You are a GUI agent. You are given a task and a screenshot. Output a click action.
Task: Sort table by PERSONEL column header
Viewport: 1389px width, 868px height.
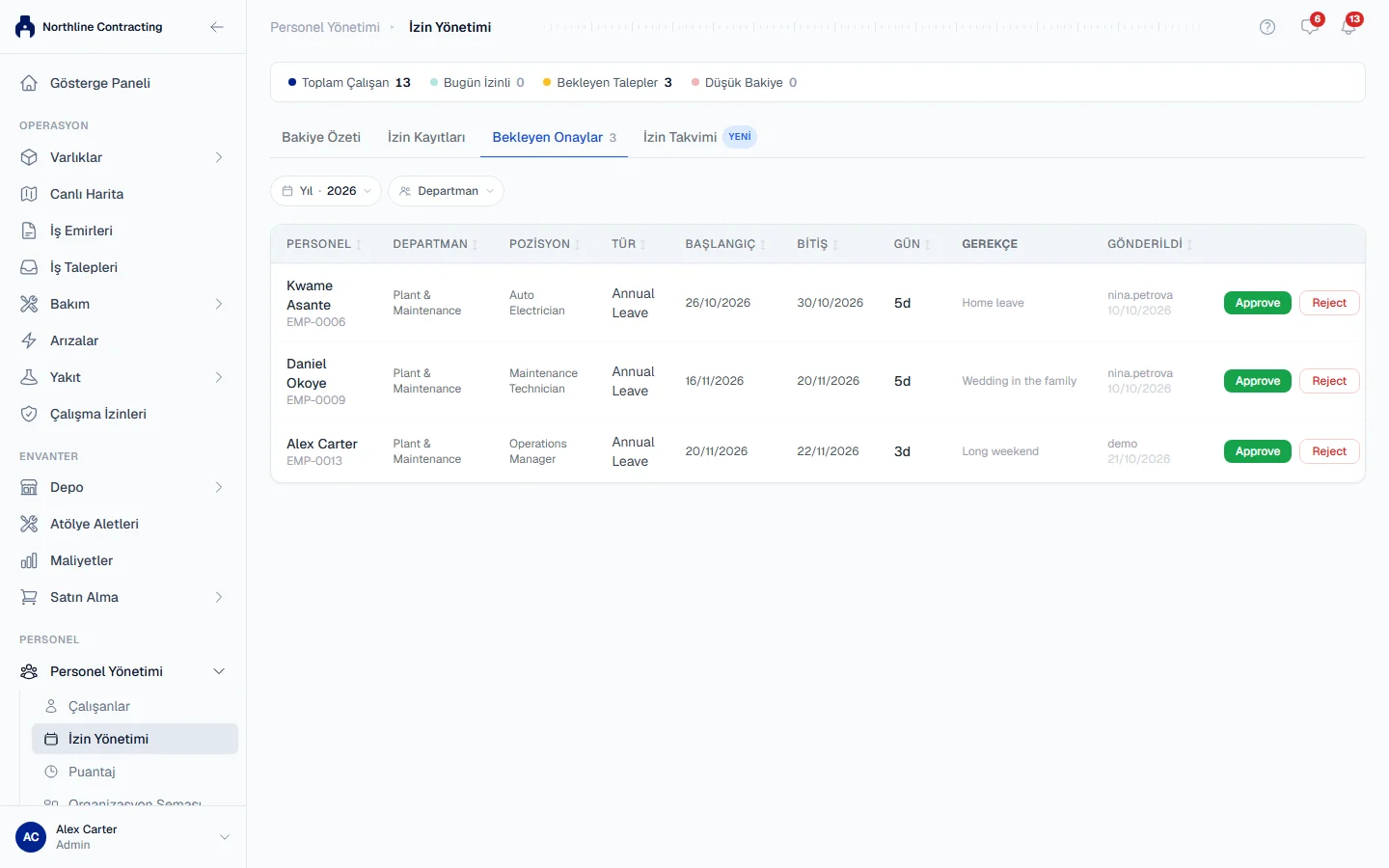click(x=323, y=244)
